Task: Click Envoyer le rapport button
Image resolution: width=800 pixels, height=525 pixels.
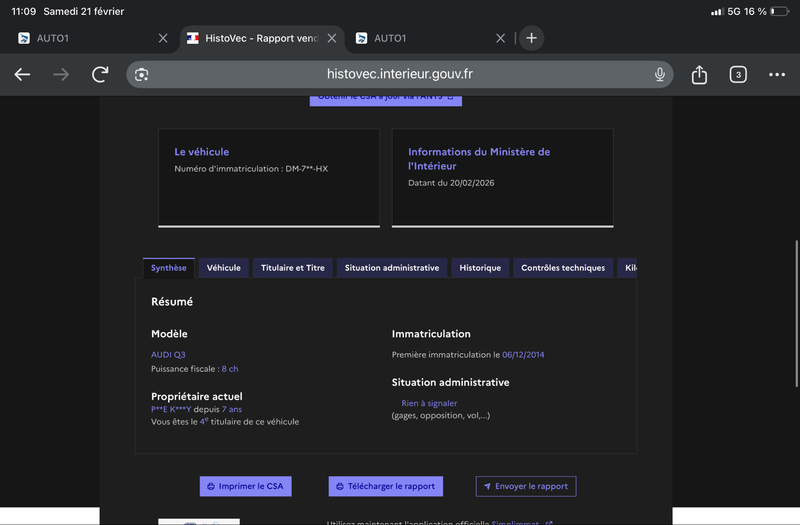Action: click(x=525, y=486)
